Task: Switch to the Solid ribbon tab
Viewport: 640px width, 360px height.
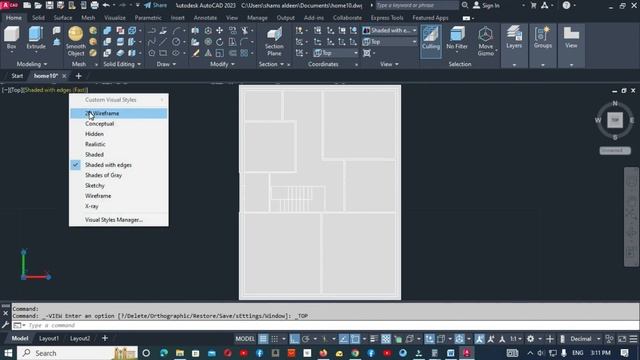Action: pyautogui.click(x=38, y=18)
